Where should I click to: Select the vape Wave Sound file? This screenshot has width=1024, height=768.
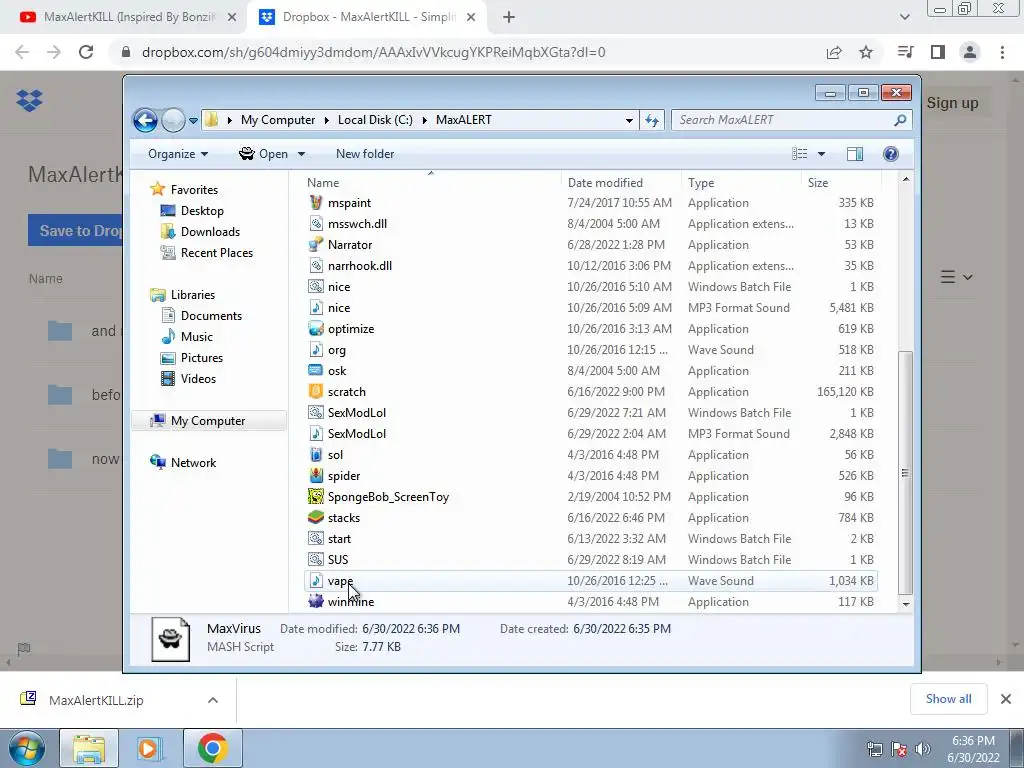(x=590, y=581)
